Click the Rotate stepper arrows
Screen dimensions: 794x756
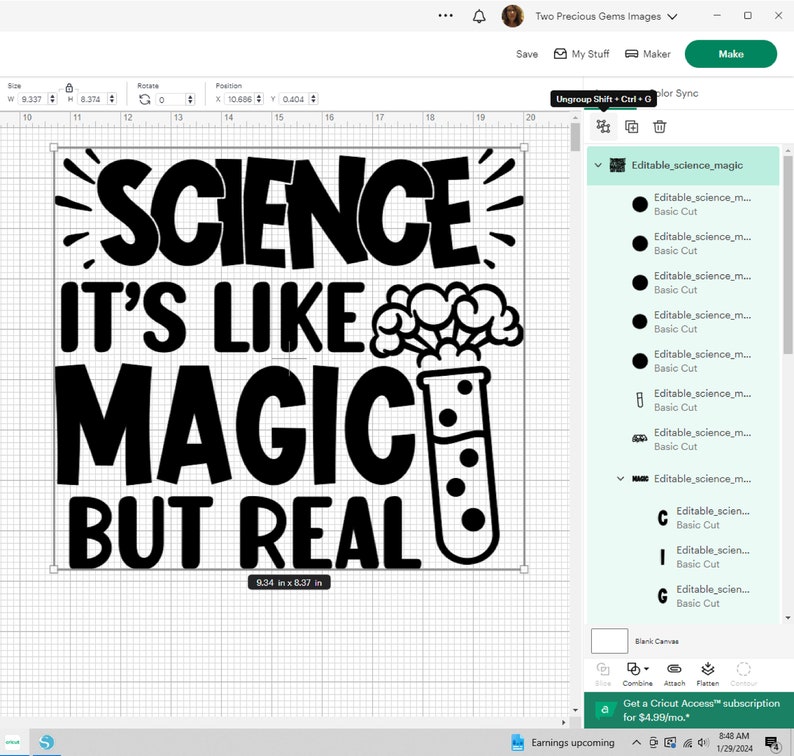pos(190,99)
